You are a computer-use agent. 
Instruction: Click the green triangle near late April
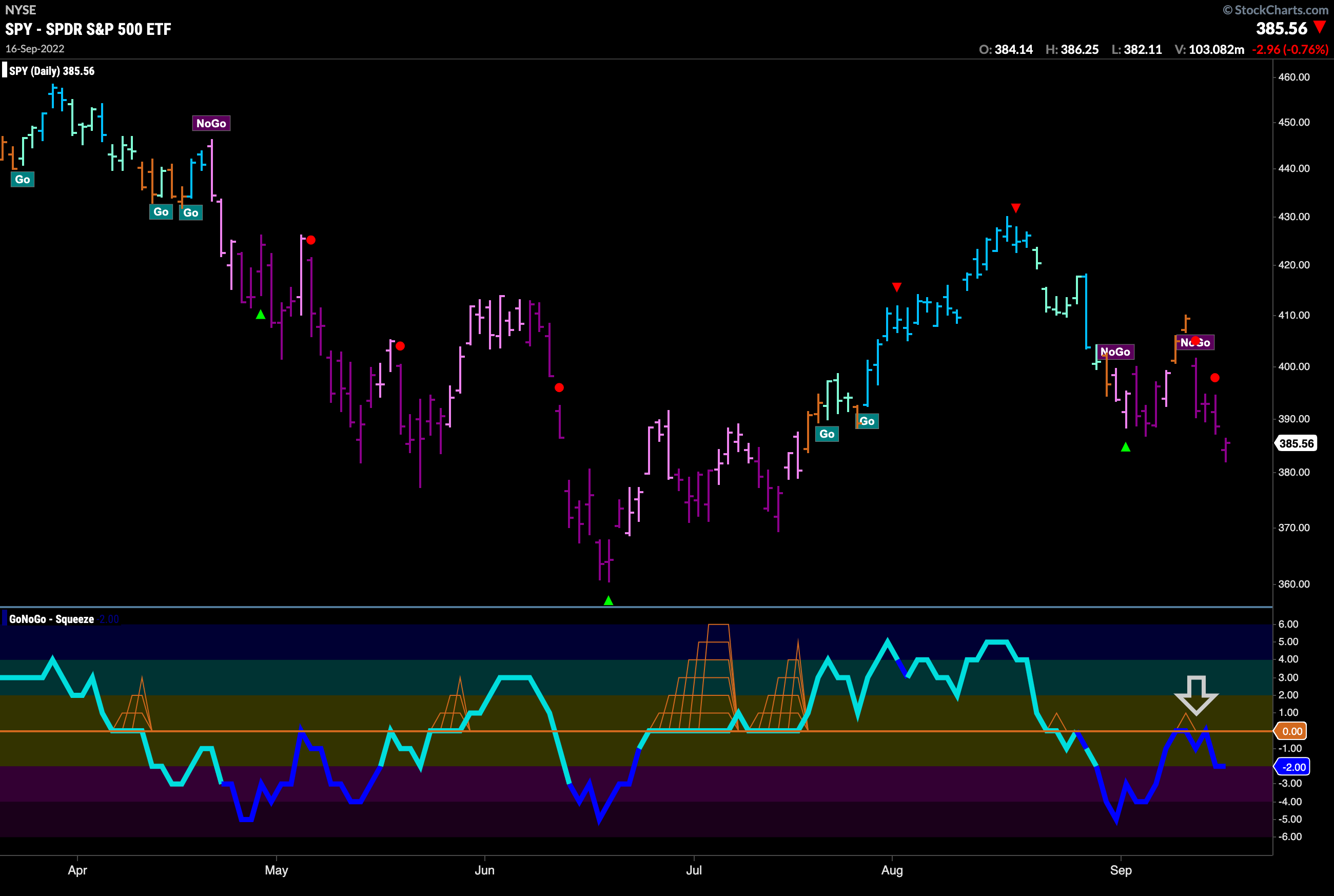click(261, 314)
